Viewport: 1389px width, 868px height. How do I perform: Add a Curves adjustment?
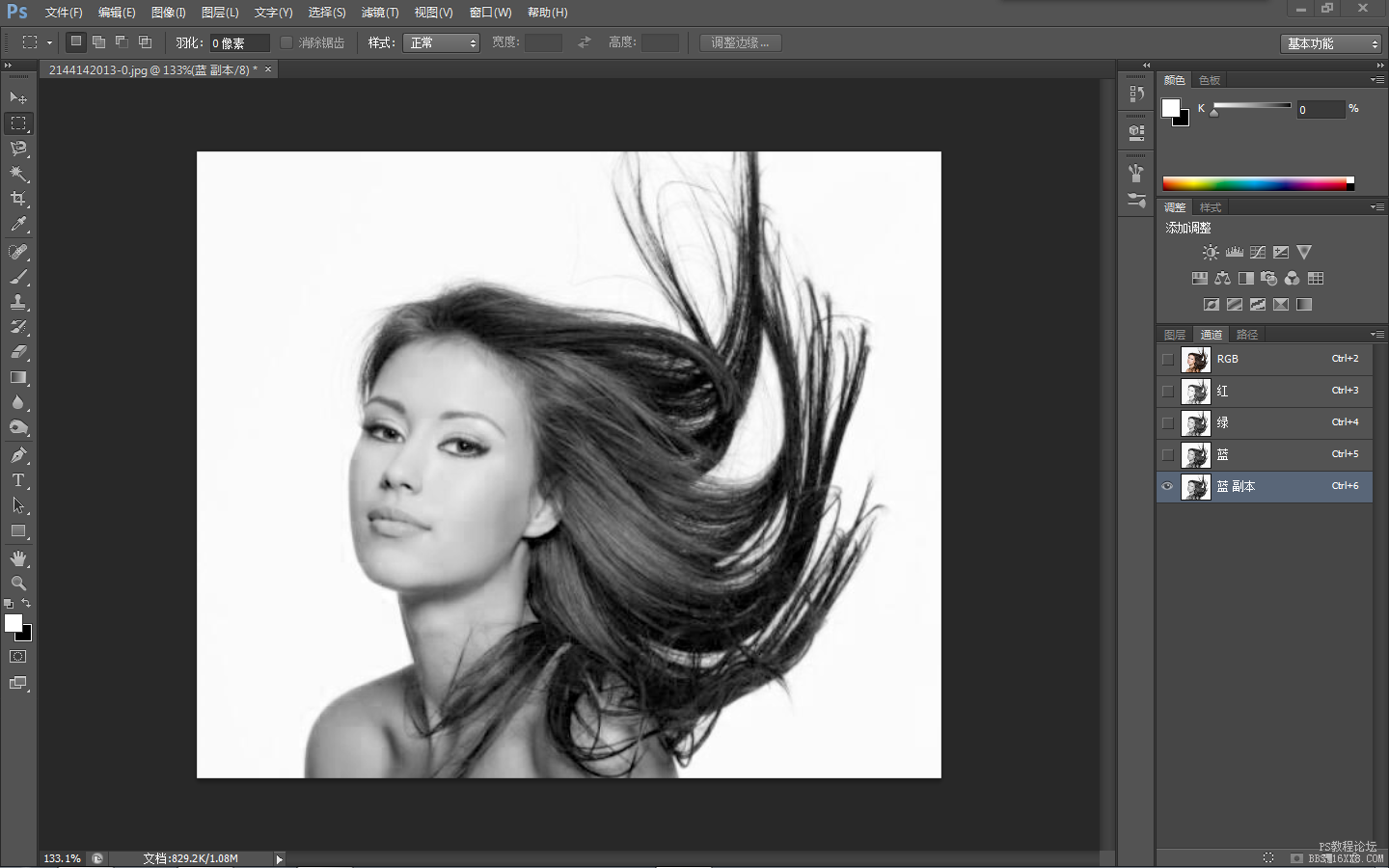tap(1258, 252)
